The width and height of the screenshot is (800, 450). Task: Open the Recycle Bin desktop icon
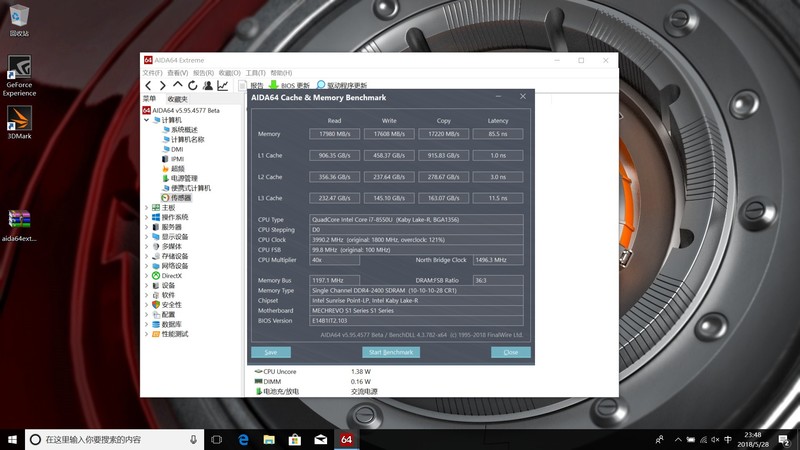click(19, 21)
